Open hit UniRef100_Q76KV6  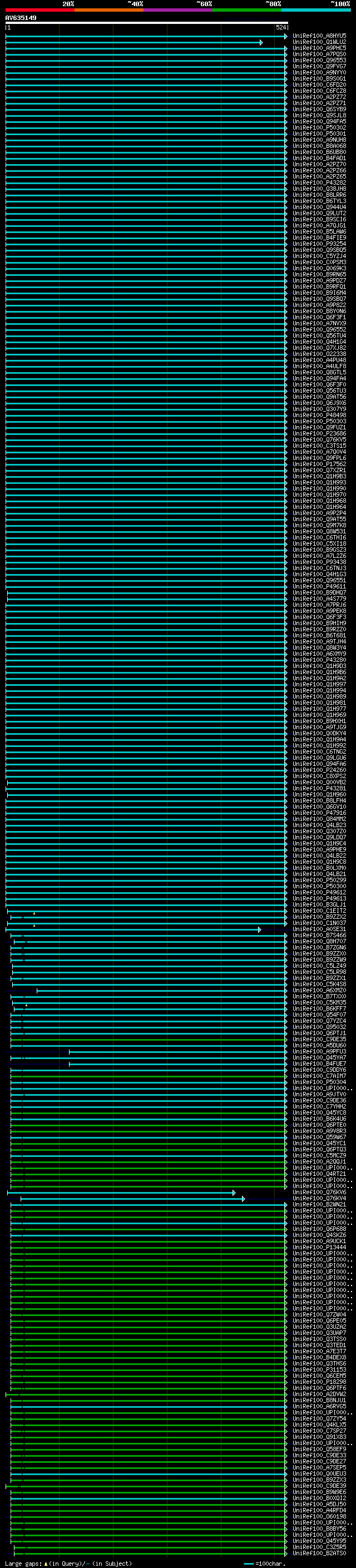click(x=319, y=1193)
